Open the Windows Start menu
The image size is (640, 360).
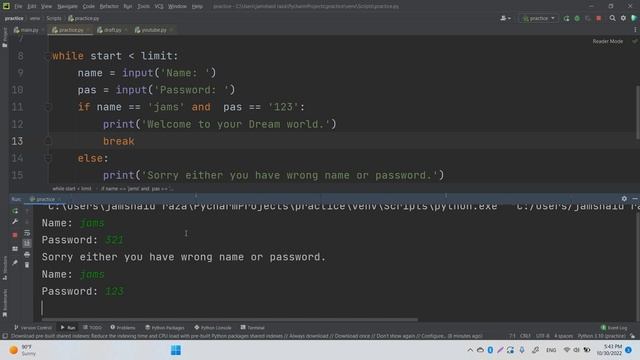pos(176,350)
